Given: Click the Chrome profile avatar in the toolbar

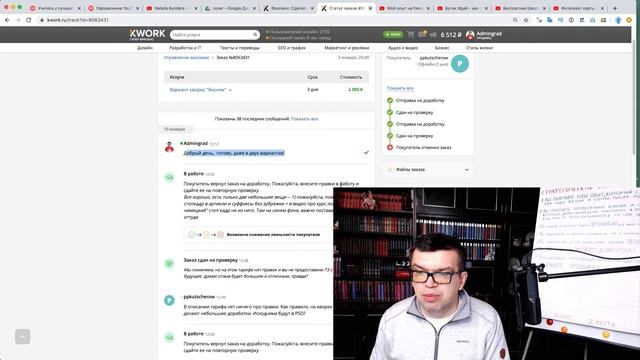Looking at the screenshot, I should point(618,20).
